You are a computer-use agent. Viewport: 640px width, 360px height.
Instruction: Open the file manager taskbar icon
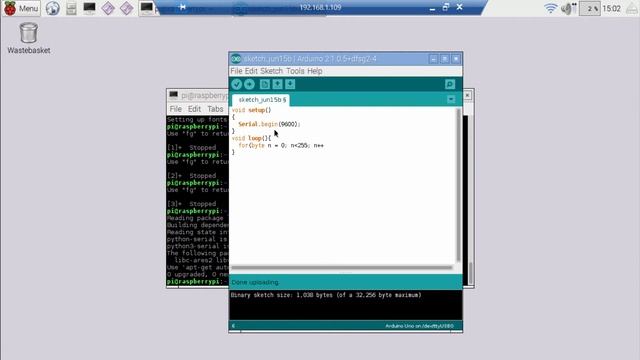[71, 8]
